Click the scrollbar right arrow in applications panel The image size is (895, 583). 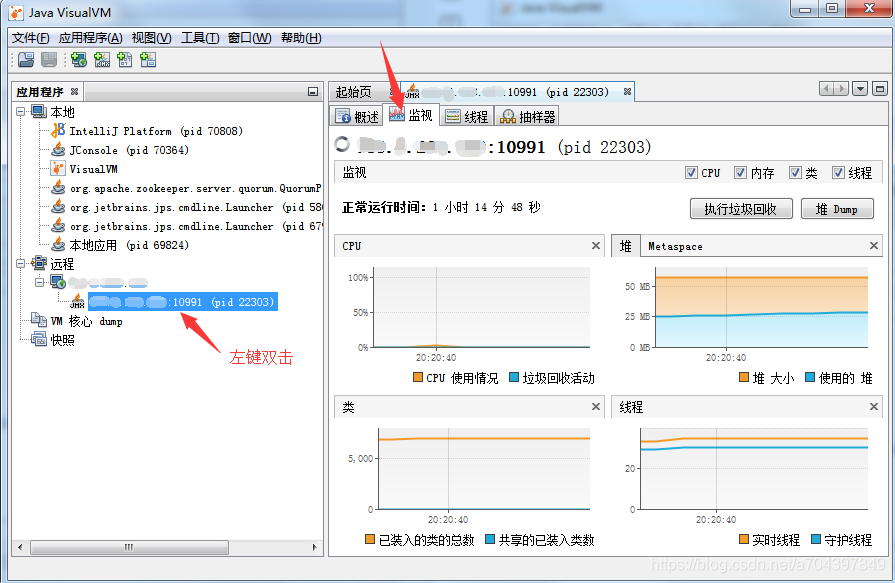314,547
